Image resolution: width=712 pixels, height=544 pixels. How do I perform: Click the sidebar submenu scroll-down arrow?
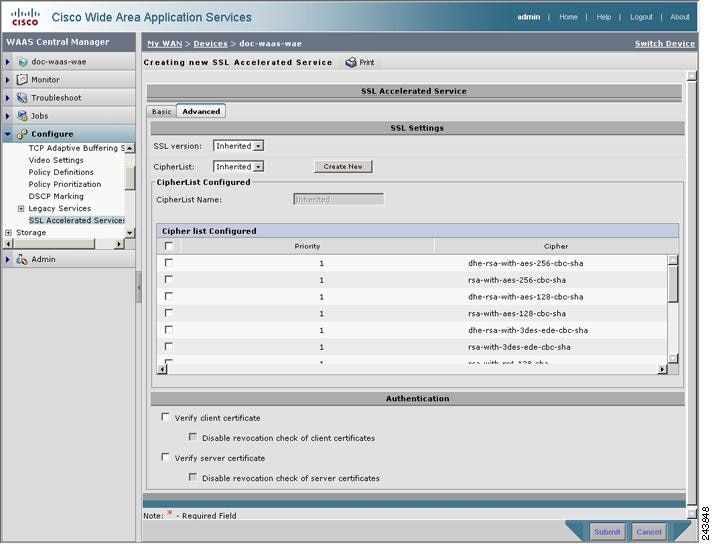click(x=130, y=232)
